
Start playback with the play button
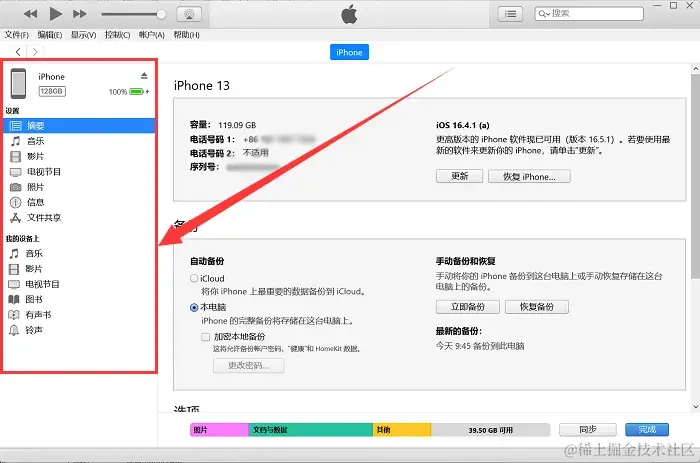click(x=55, y=14)
